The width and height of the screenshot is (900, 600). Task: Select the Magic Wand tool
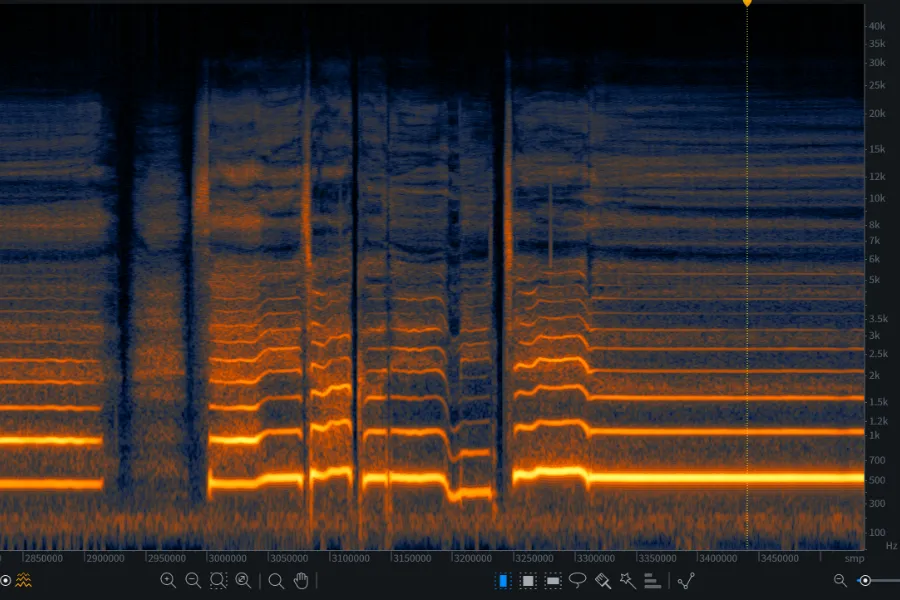627,580
